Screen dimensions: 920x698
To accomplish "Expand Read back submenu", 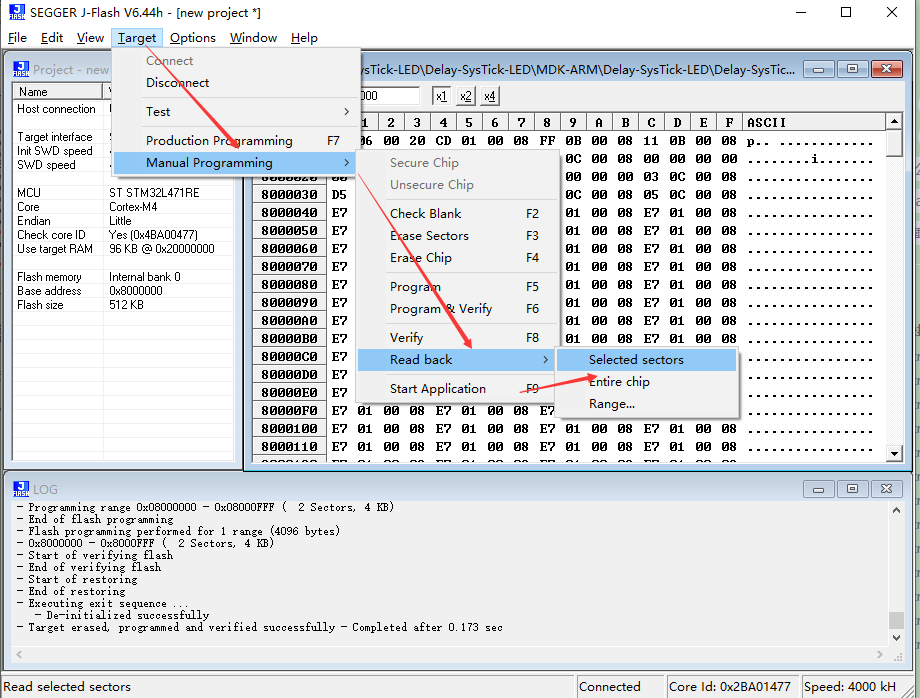I will [456, 360].
